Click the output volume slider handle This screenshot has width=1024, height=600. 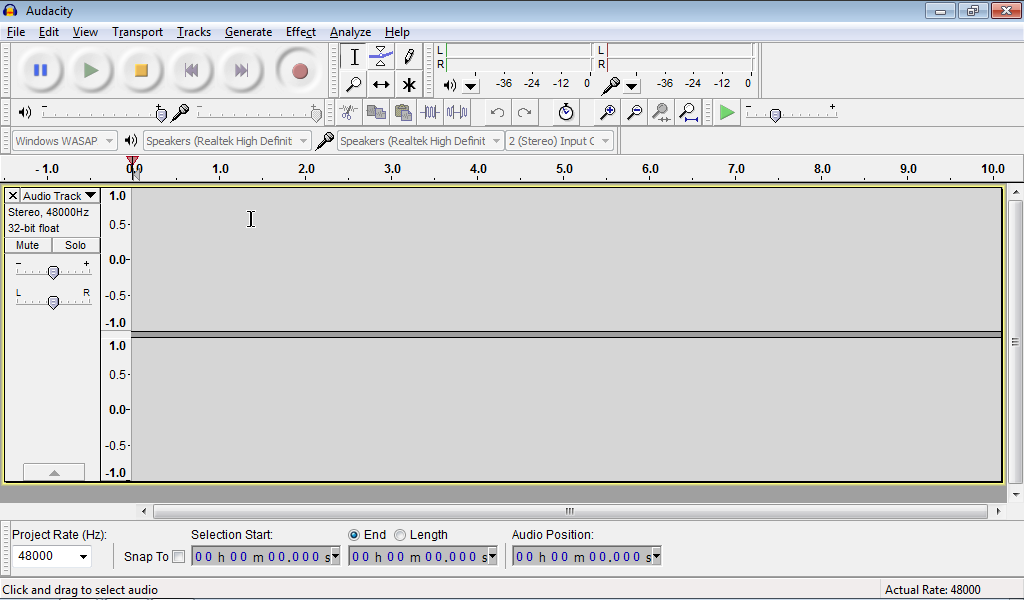(x=161, y=114)
